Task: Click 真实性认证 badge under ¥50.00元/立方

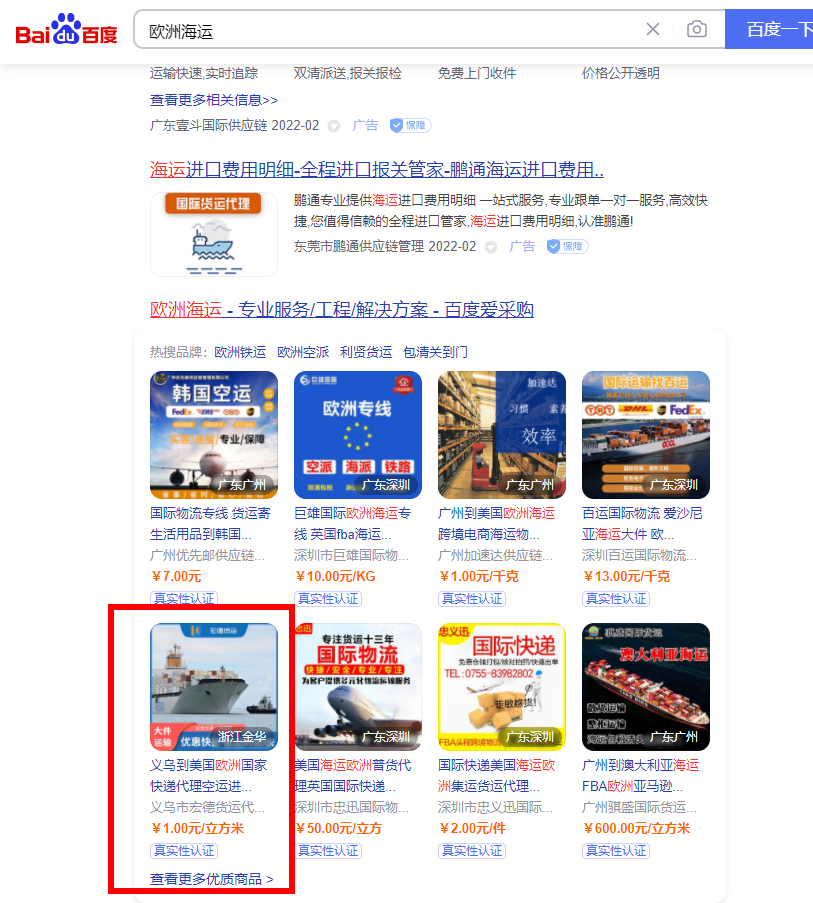Action: [328, 851]
